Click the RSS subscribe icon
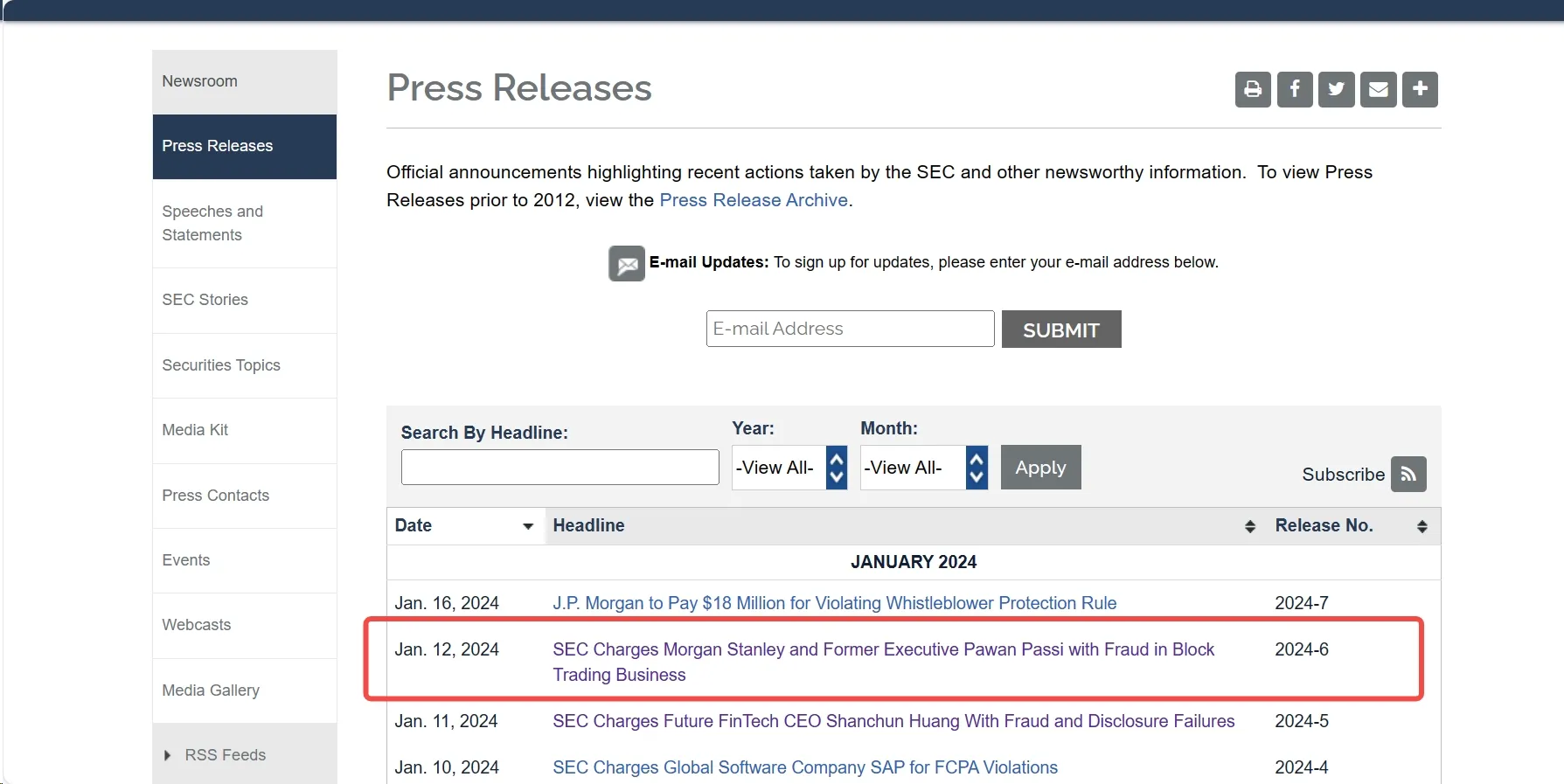The height and width of the screenshot is (784, 1564). tap(1408, 474)
